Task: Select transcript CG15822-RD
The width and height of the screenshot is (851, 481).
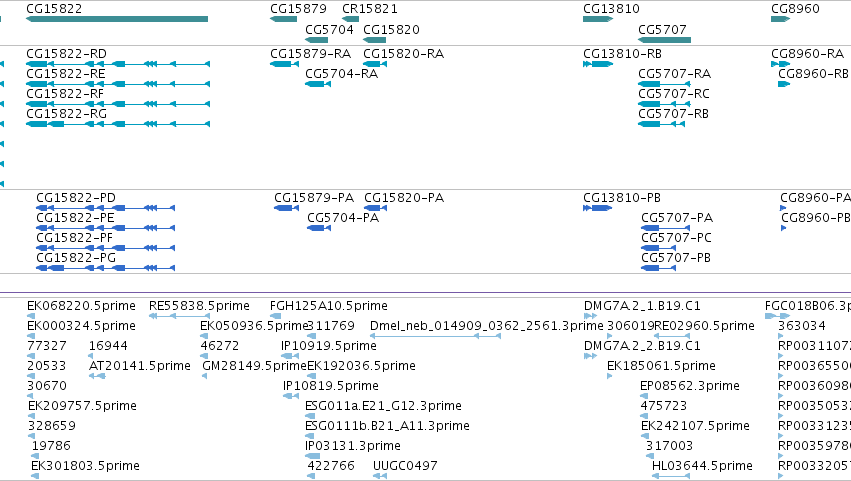Action: tap(118, 64)
